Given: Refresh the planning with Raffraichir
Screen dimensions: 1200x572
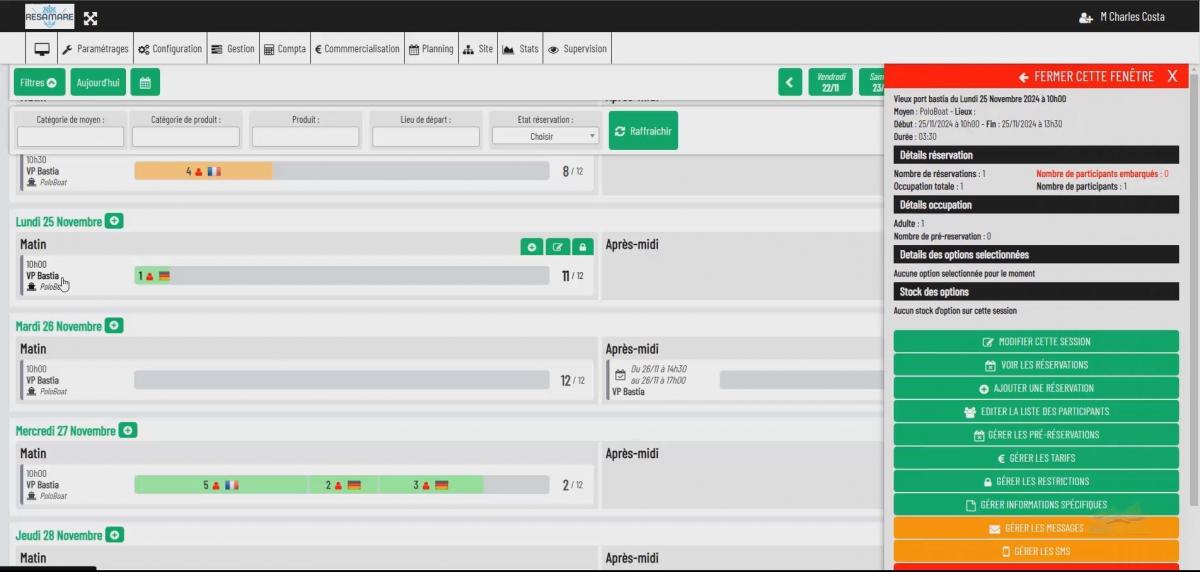Looking at the screenshot, I should click(643, 131).
